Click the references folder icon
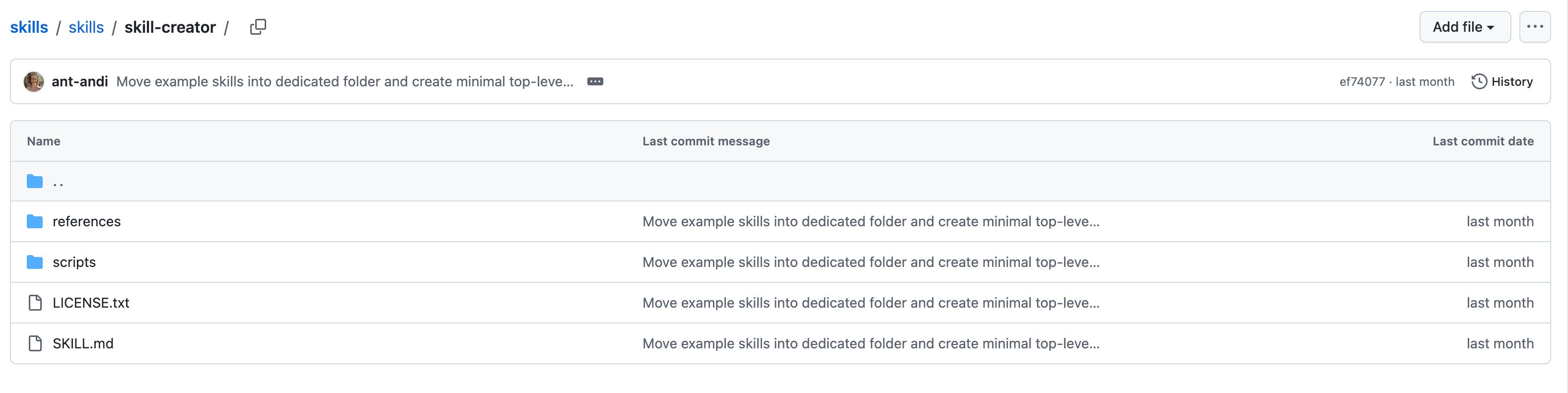 pyautogui.click(x=35, y=221)
